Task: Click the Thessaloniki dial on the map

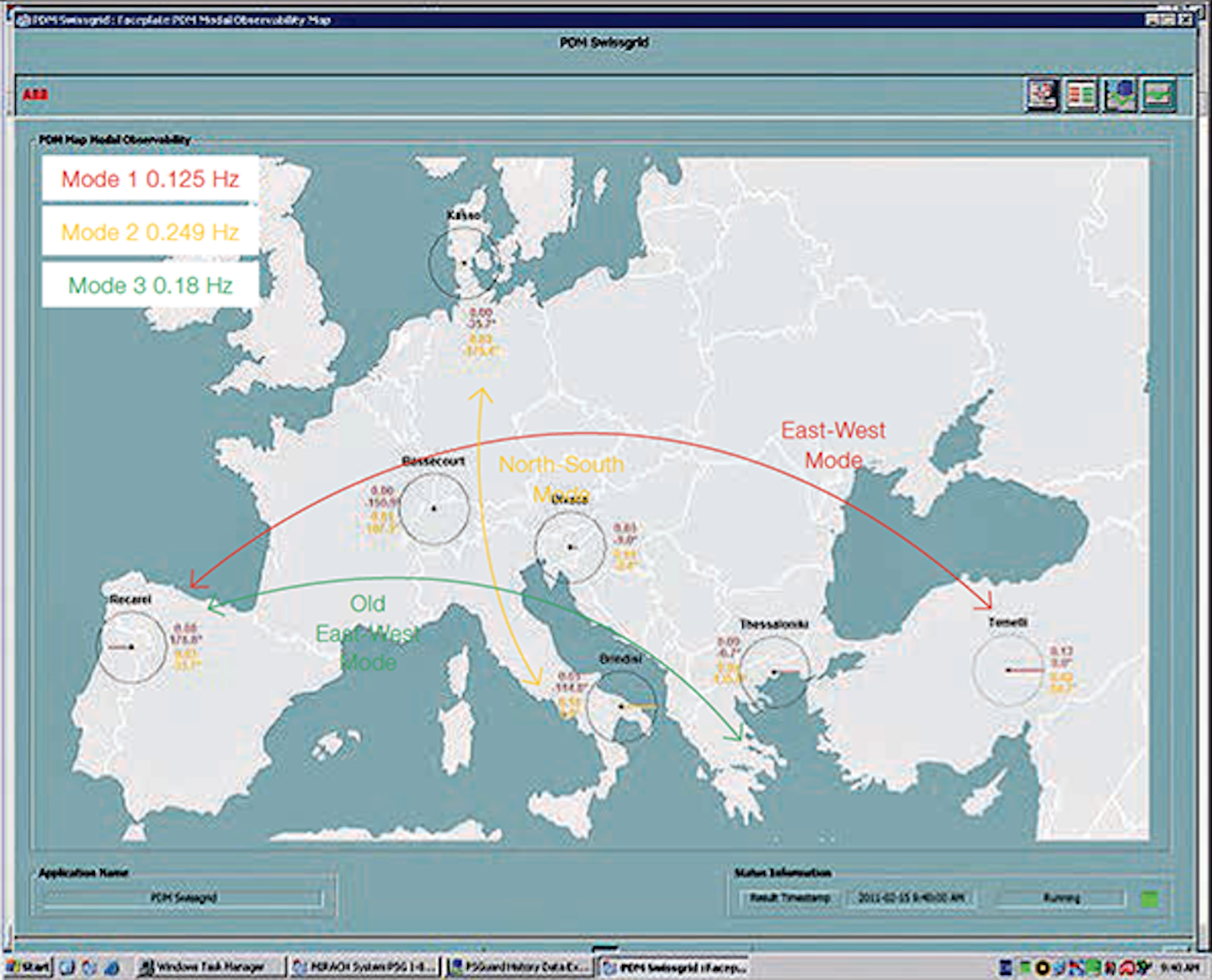Action: tap(774, 672)
